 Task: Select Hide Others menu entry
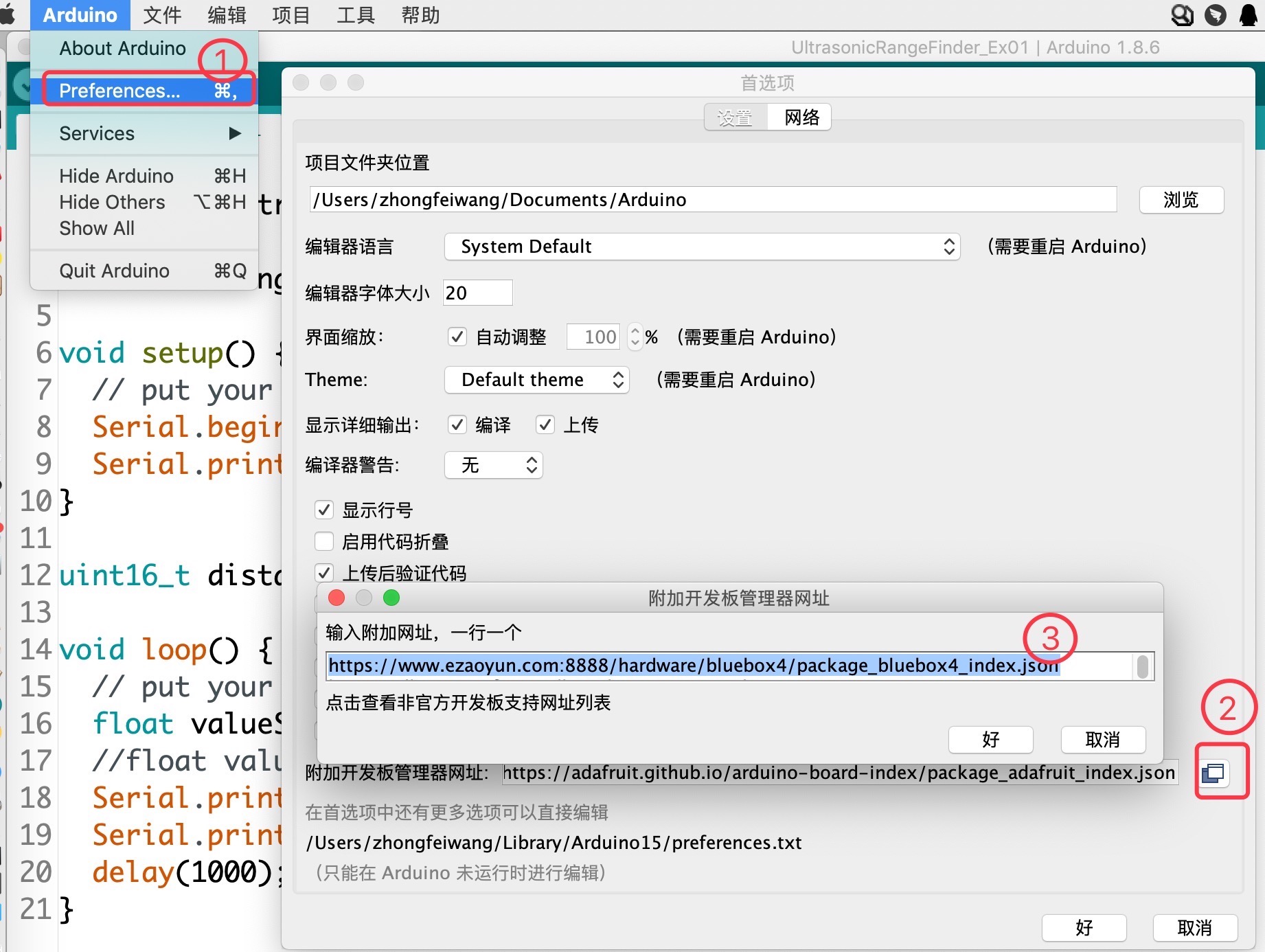point(144,202)
